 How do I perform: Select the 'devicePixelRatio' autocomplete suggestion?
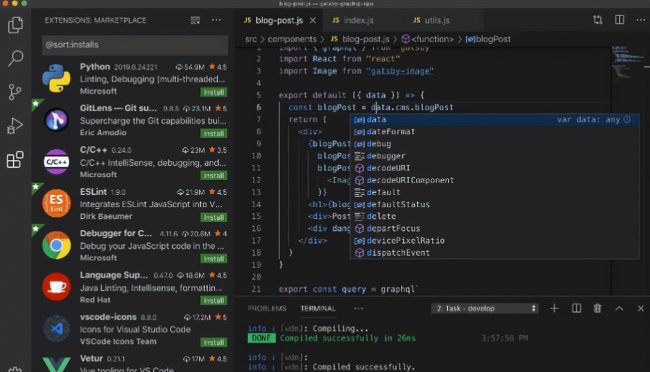click(494, 241)
